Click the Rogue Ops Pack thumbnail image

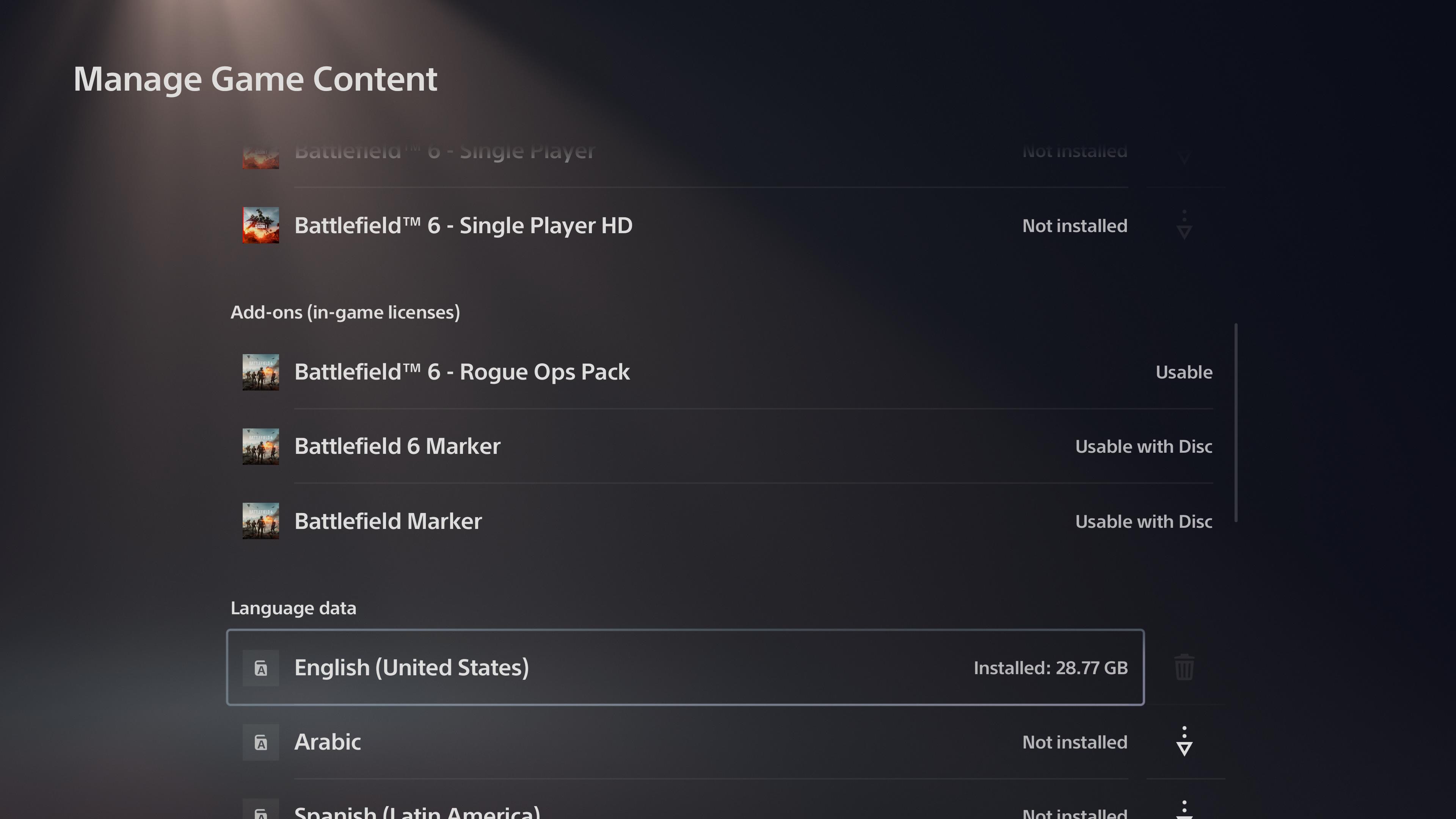pos(260,372)
